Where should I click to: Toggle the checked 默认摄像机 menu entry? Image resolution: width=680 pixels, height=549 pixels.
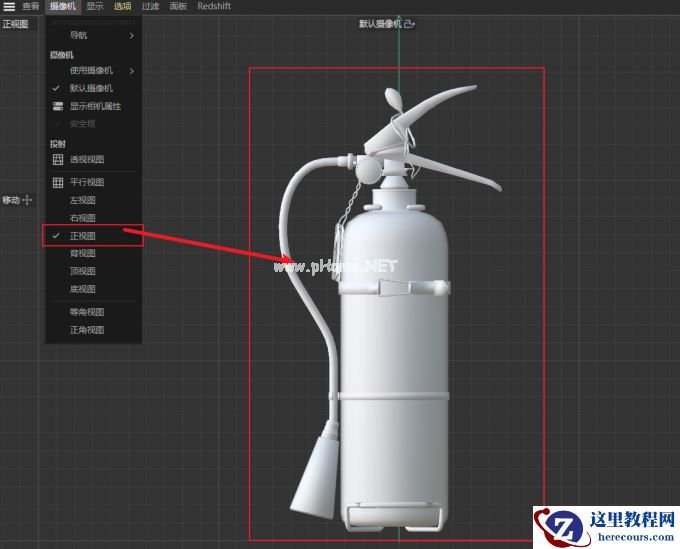(91, 88)
